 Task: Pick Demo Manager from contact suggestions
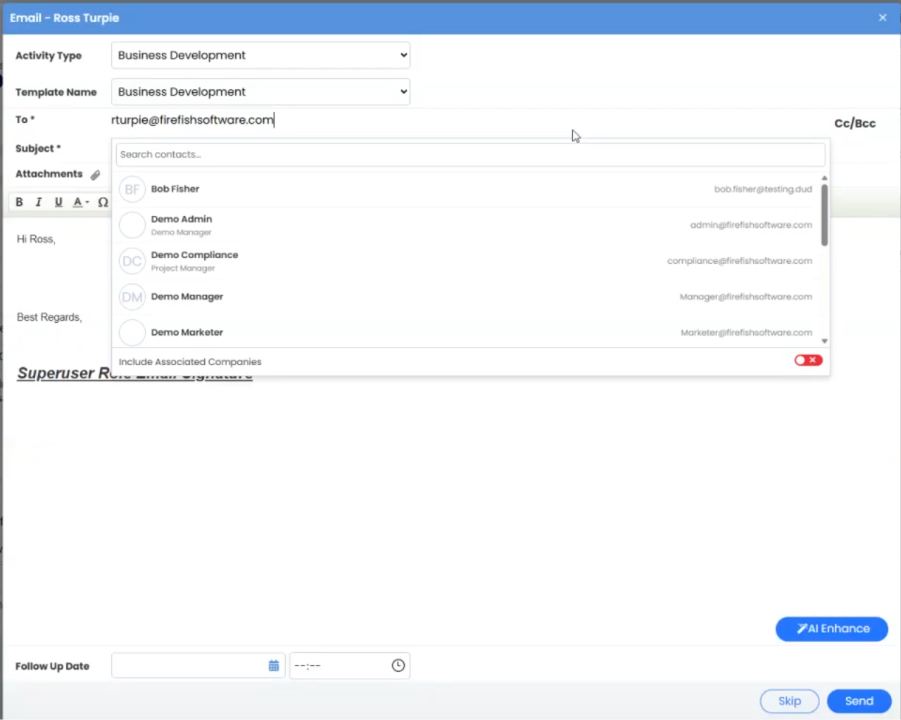coord(187,297)
